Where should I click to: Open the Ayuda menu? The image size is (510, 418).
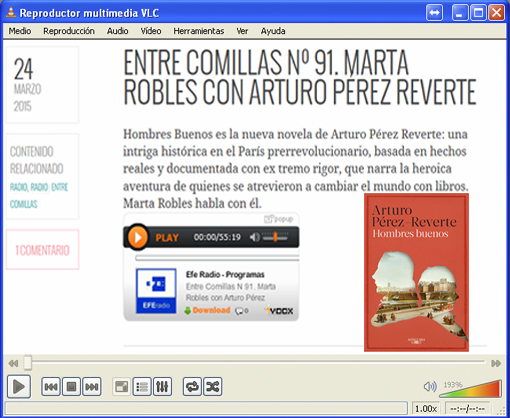pos(273,31)
